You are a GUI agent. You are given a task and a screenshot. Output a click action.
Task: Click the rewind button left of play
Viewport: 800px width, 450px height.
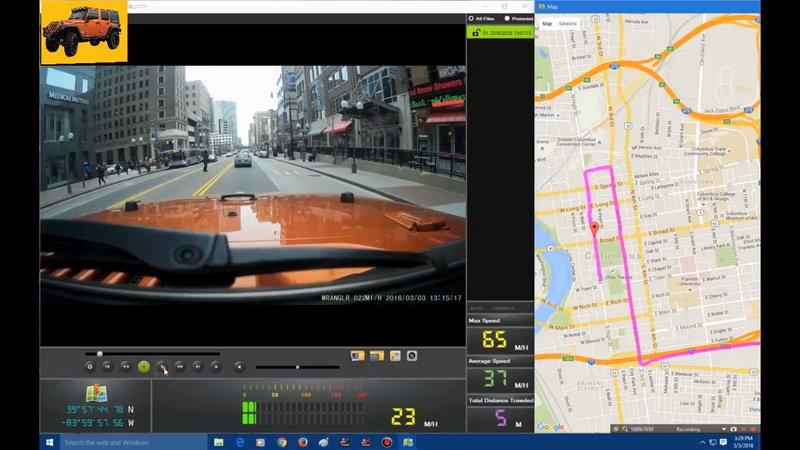[126, 366]
